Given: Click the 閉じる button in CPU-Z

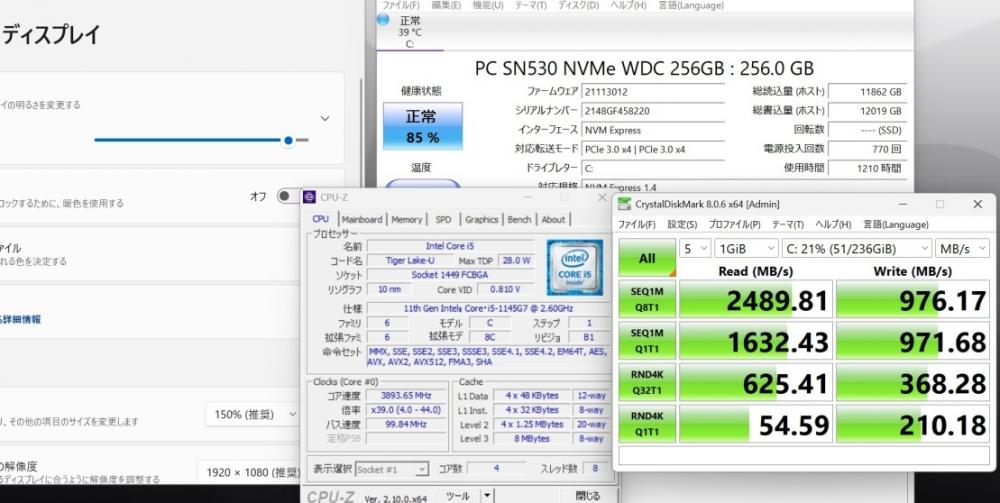Looking at the screenshot, I should click(x=587, y=495).
